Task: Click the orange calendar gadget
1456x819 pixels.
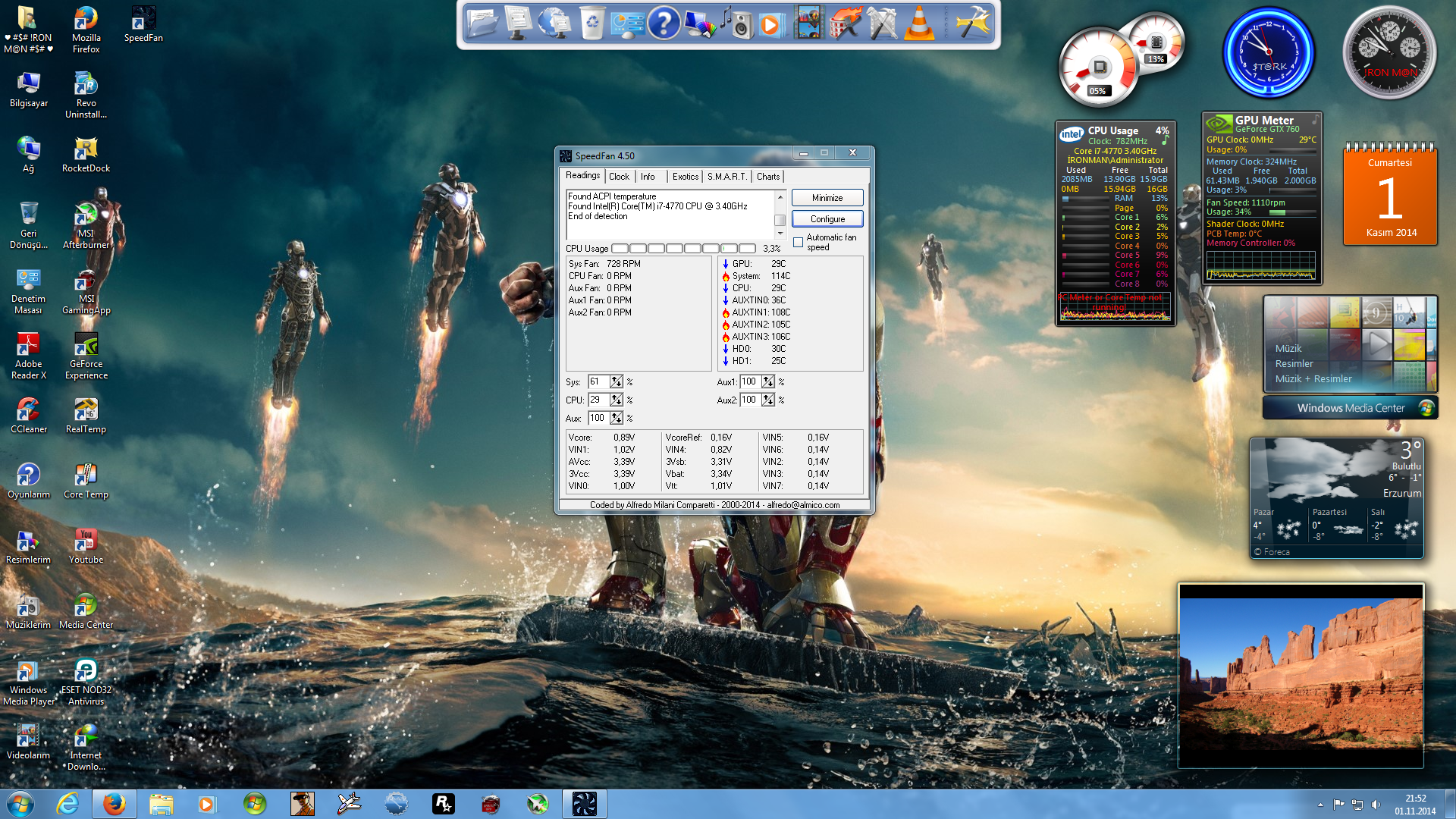Action: (x=1390, y=196)
